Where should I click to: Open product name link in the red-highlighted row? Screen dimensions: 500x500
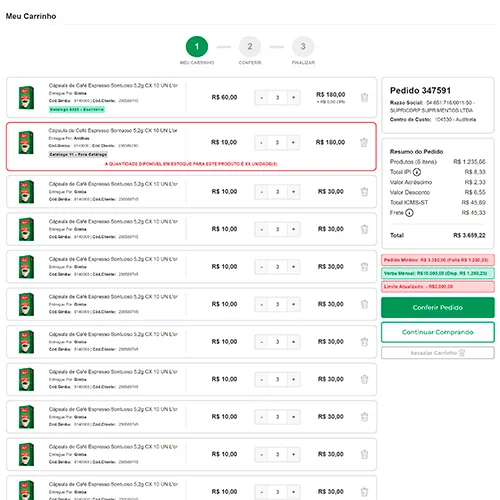pyautogui.click(x=113, y=130)
